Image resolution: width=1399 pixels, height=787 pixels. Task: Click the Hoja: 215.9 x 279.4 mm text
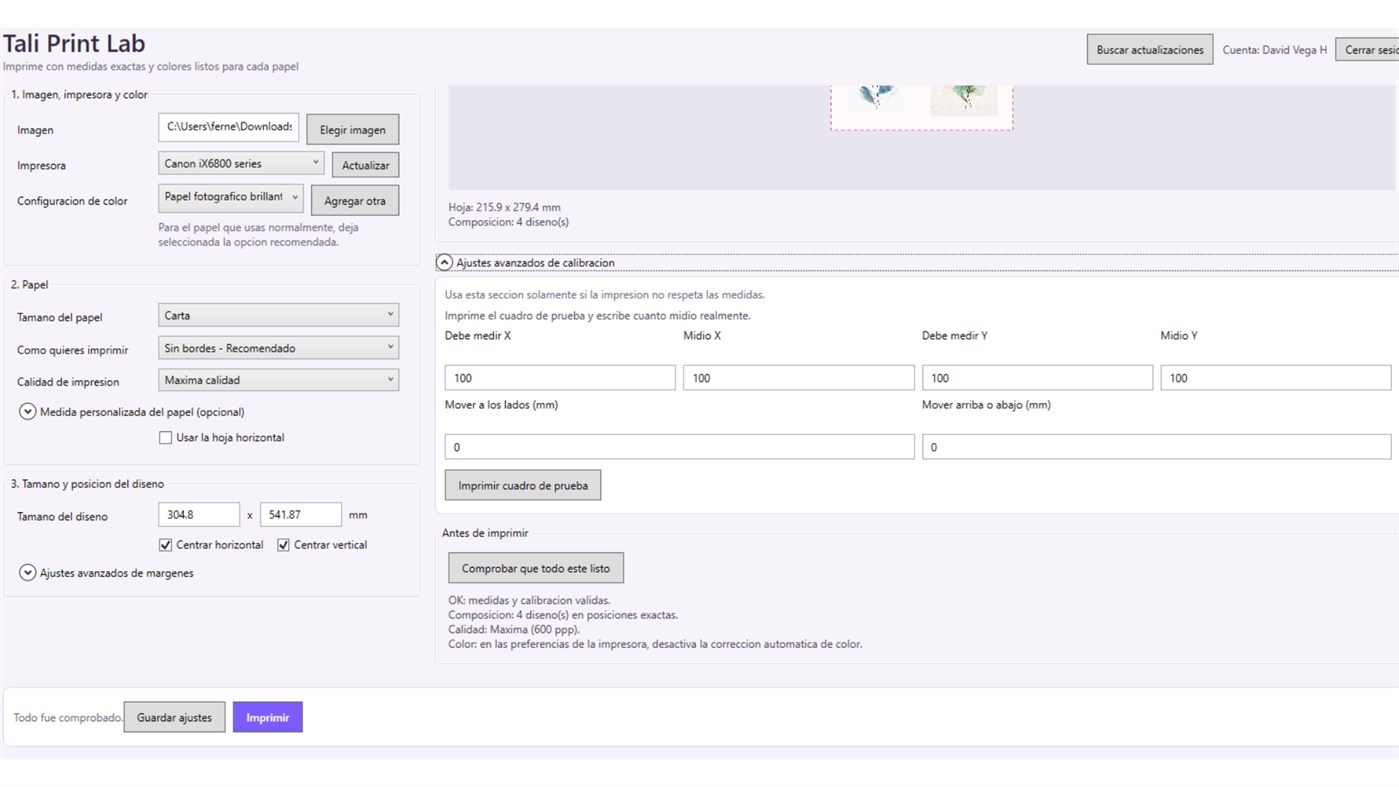click(x=505, y=208)
